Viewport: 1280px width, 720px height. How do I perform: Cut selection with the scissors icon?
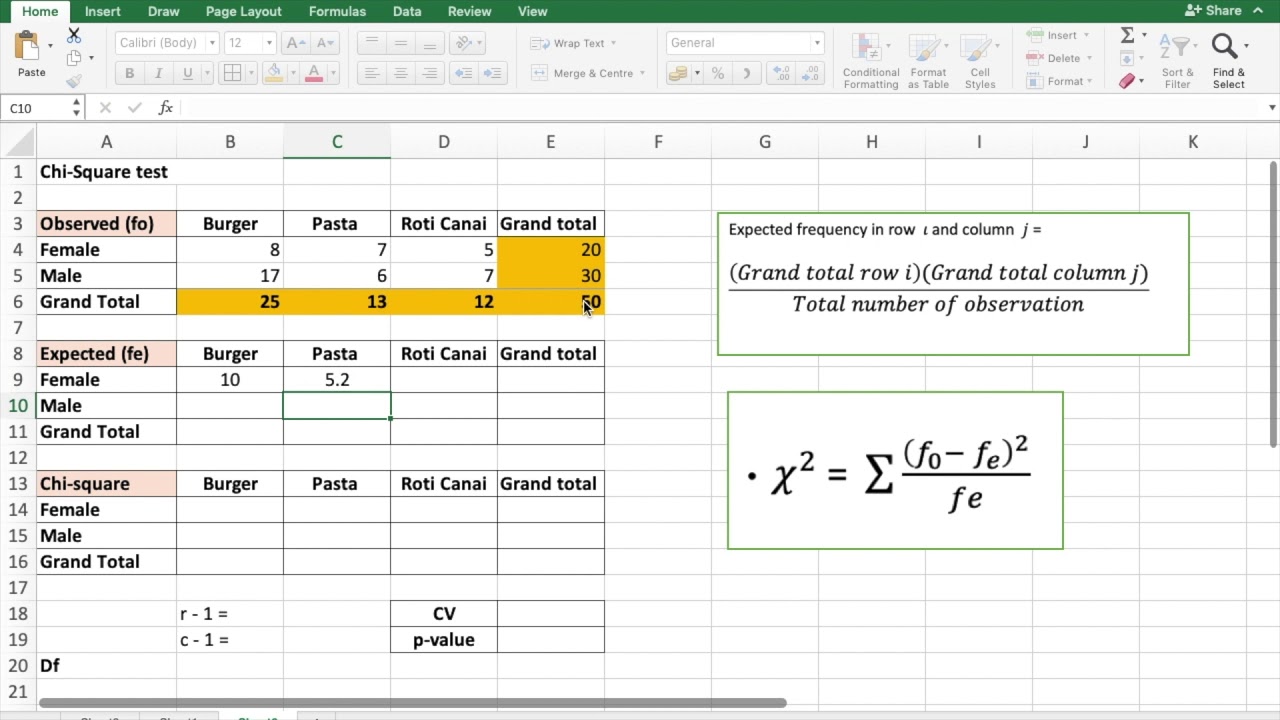click(74, 35)
